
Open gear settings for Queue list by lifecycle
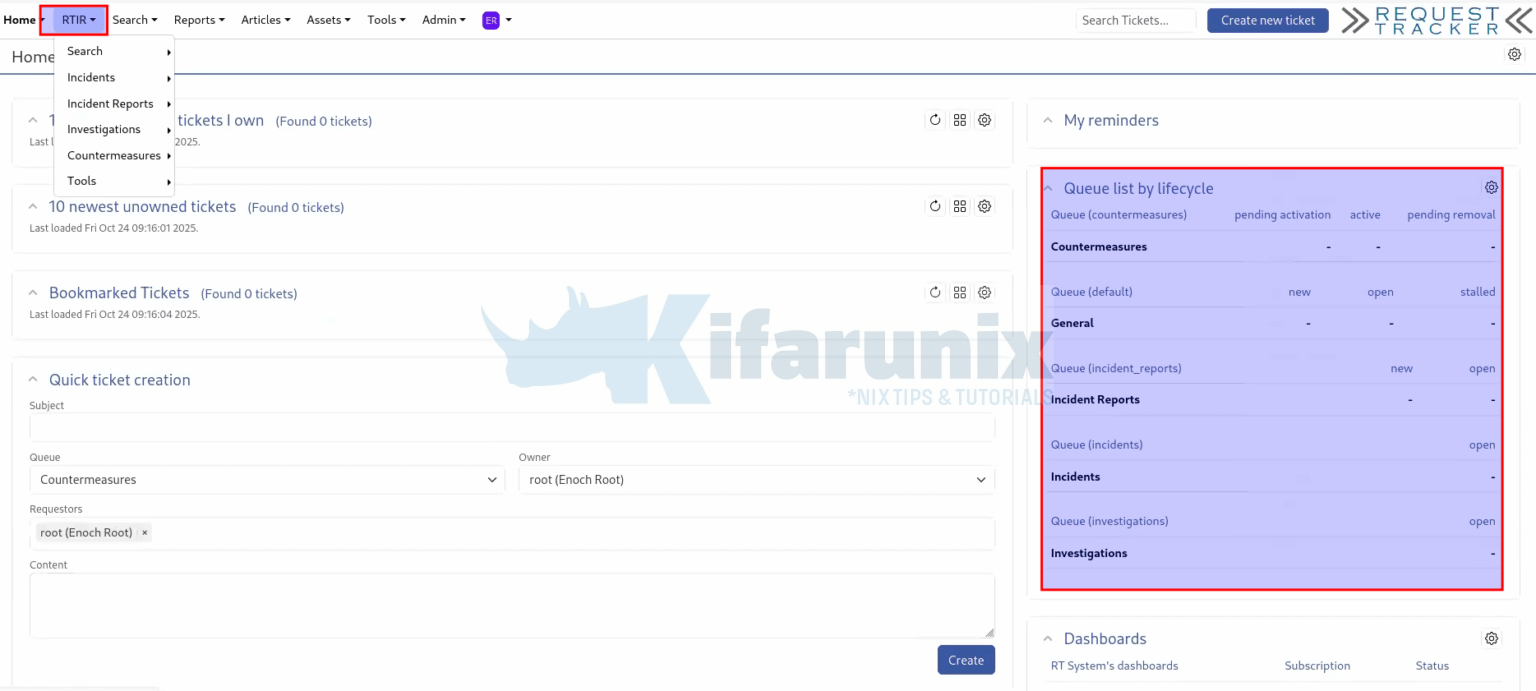1491,187
